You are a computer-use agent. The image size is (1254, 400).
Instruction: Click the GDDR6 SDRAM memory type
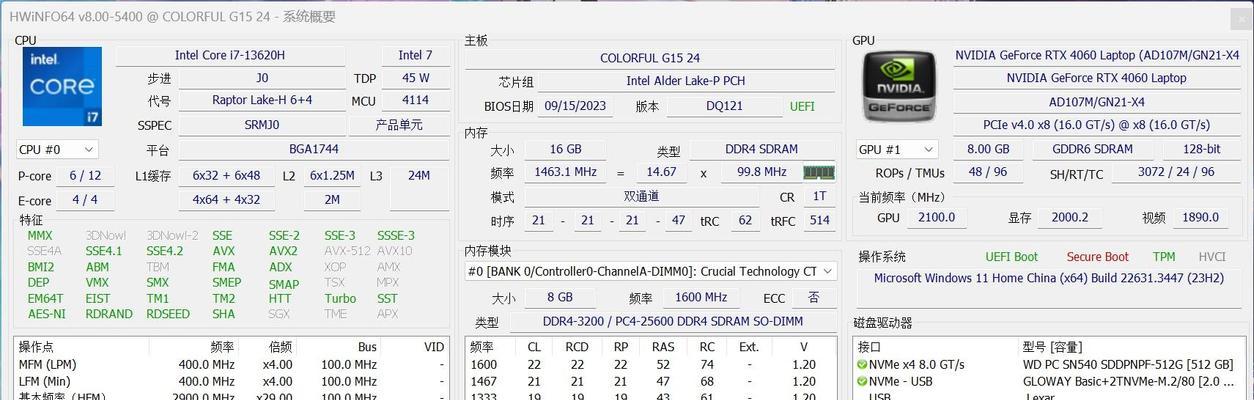(x=1092, y=149)
